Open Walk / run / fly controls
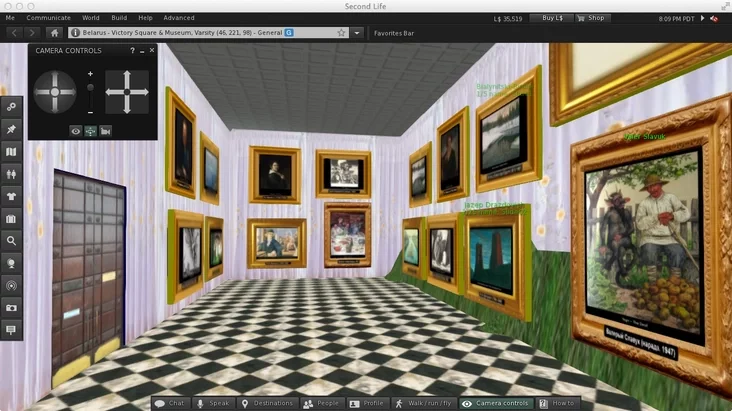This screenshot has height=411, width=732. click(424, 404)
